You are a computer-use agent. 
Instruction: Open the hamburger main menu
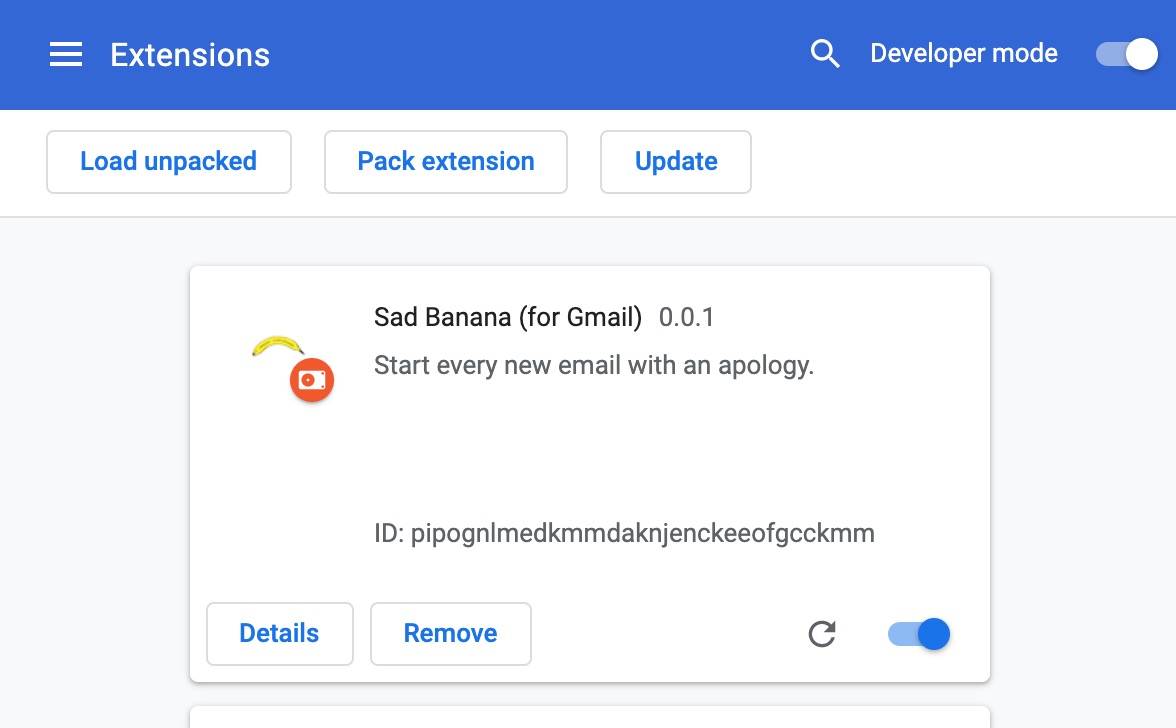pyautogui.click(x=66, y=54)
